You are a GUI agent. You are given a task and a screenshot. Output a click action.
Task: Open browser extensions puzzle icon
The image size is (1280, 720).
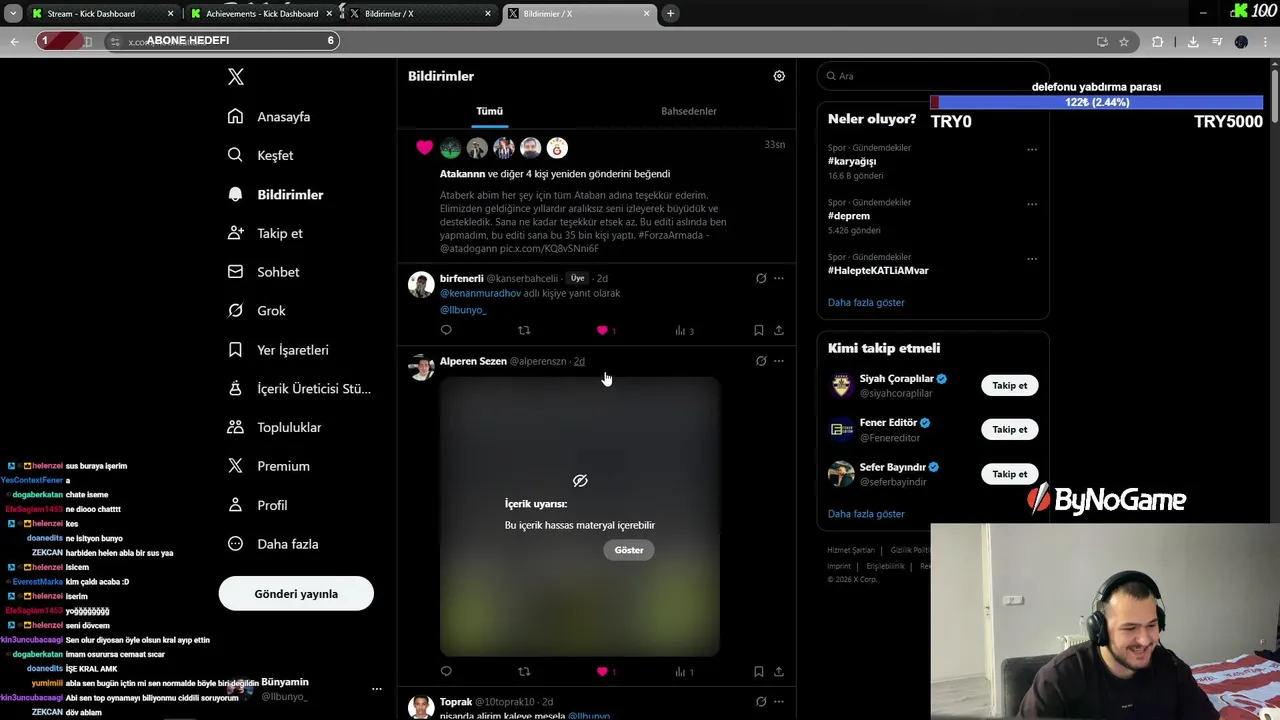coord(1157,42)
